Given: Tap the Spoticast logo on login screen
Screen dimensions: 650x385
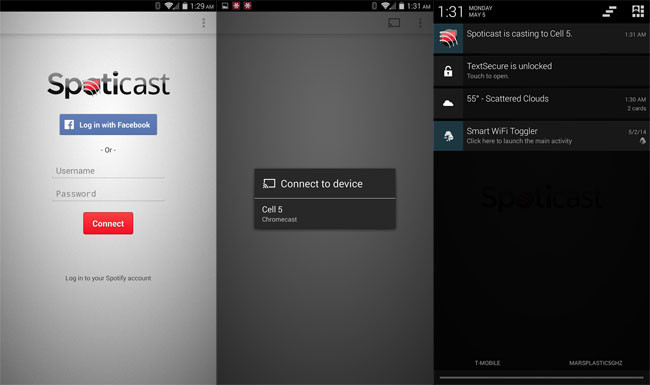Looking at the screenshot, I should (x=108, y=84).
